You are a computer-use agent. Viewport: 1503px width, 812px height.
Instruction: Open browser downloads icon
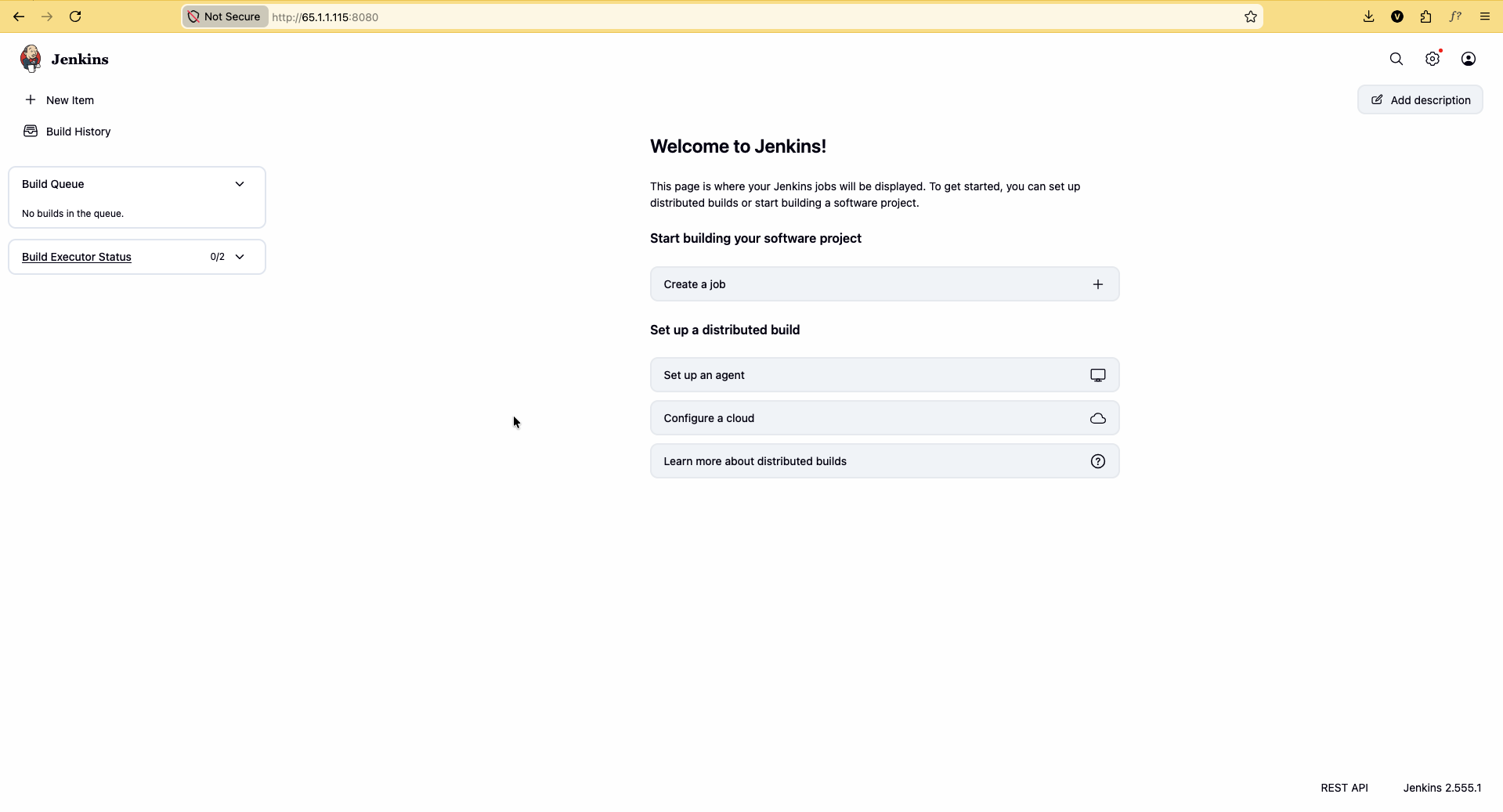[x=1368, y=16]
